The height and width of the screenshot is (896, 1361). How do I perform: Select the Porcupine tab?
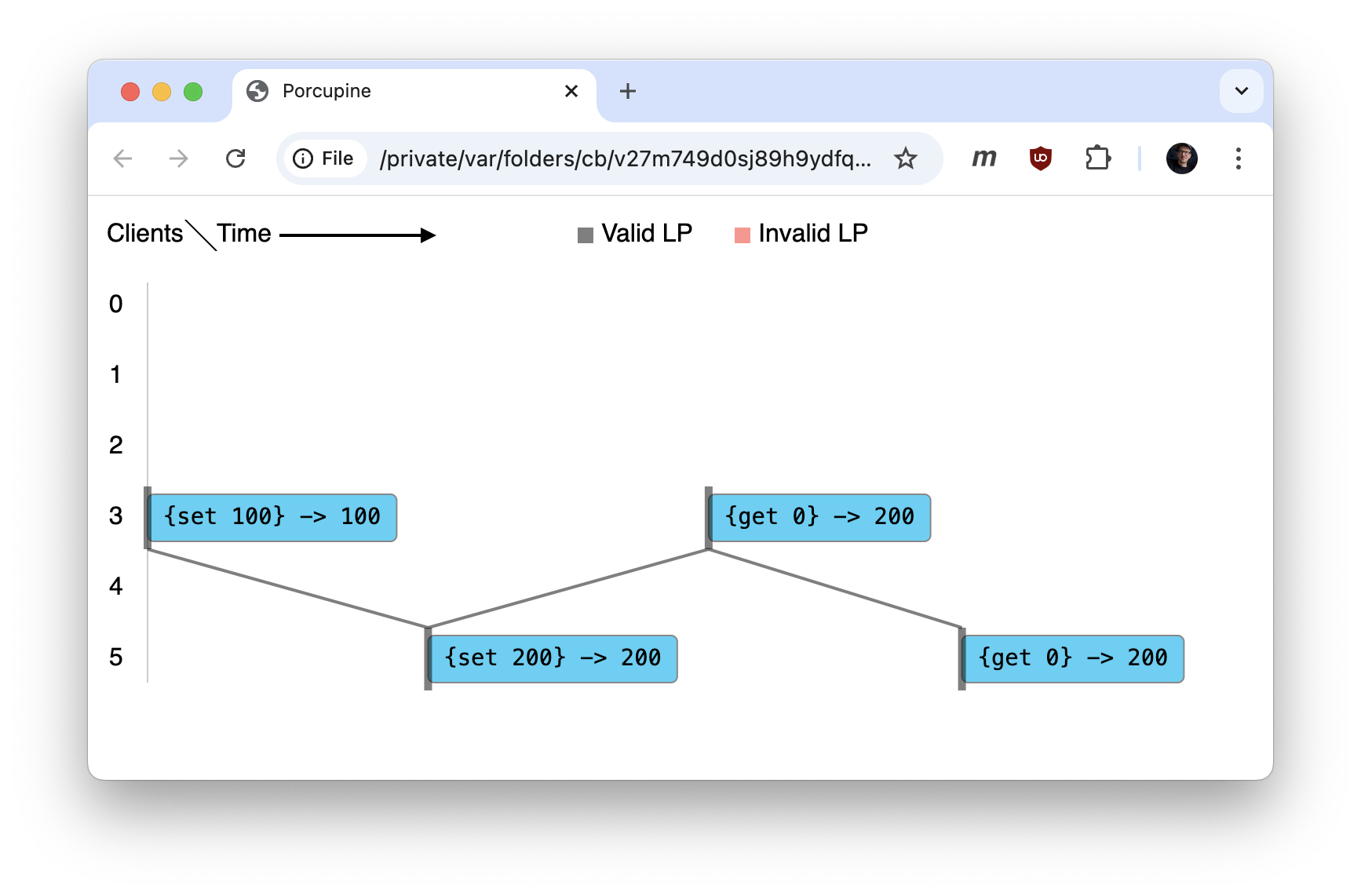(x=414, y=94)
